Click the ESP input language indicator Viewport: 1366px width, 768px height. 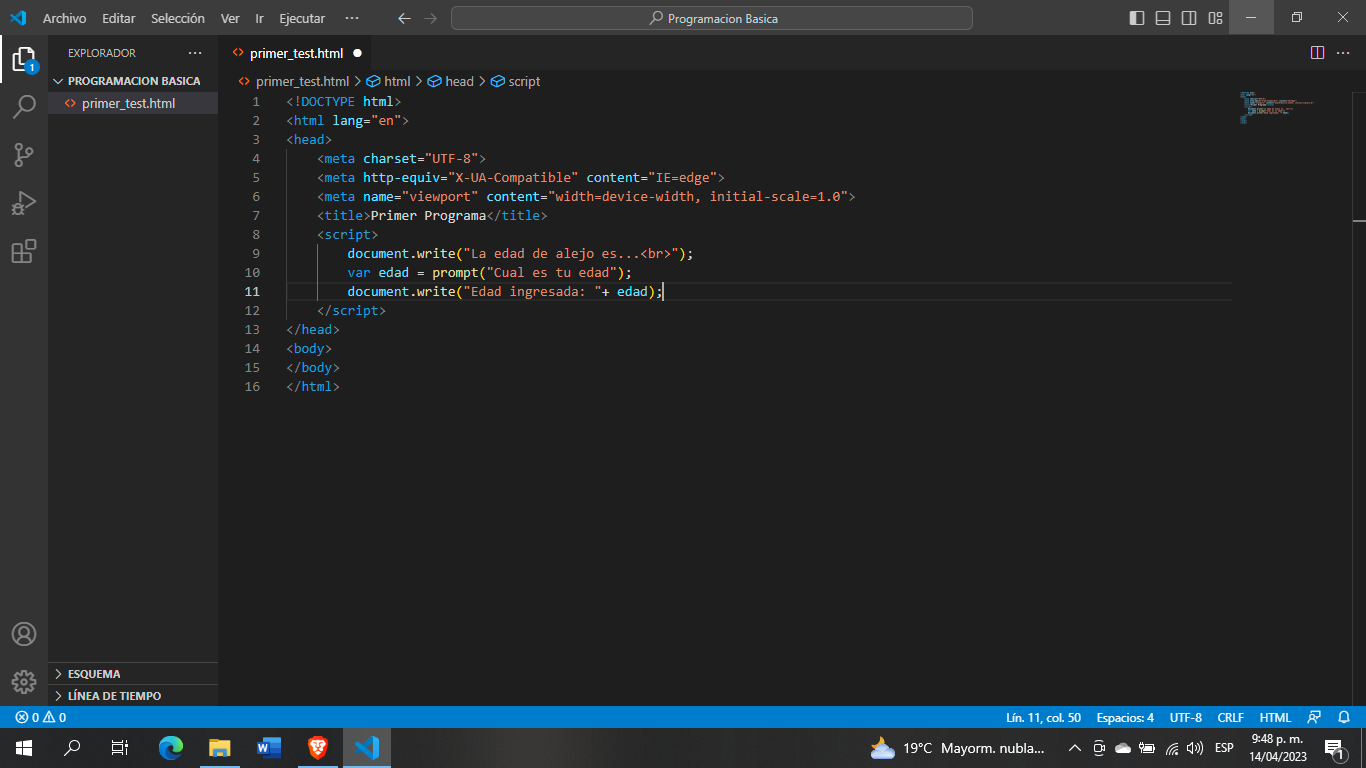[1224, 748]
